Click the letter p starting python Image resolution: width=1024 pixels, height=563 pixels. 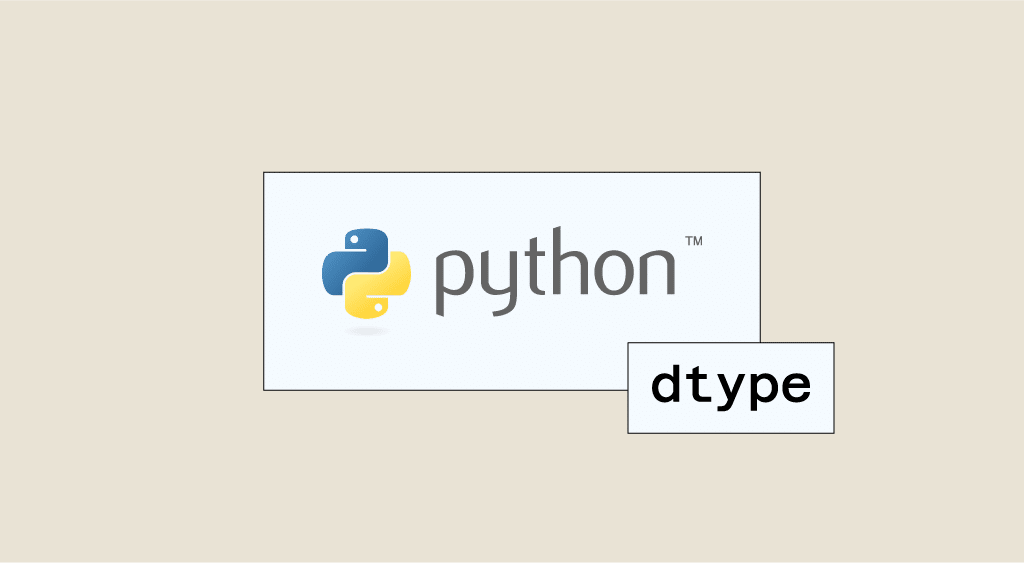pyautogui.click(x=456, y=282)
